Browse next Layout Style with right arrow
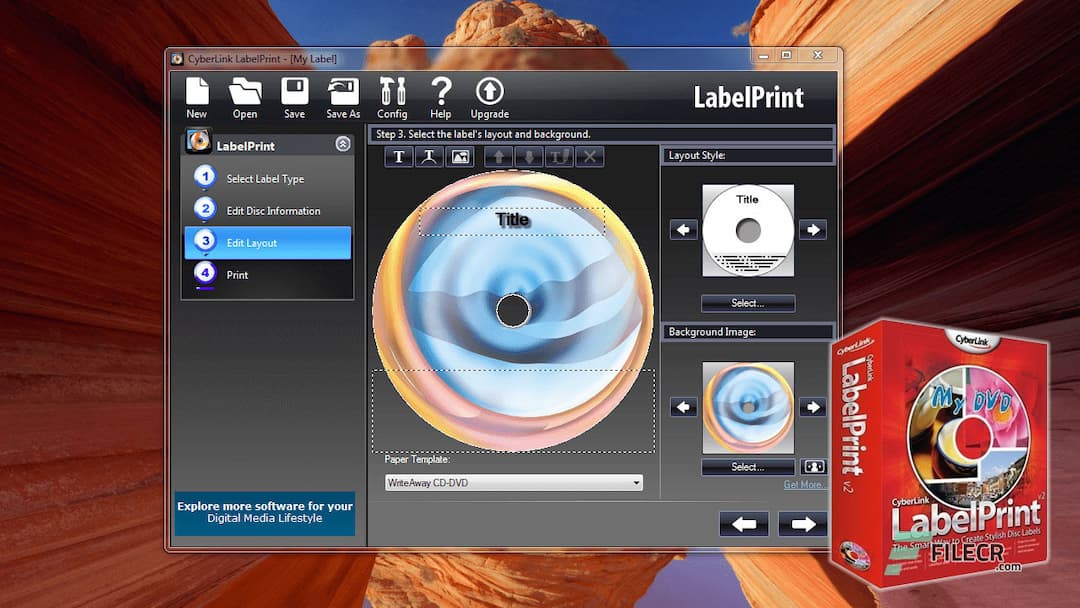The width and height of the screenshot is (1080, 608). [x=812, y=230]
